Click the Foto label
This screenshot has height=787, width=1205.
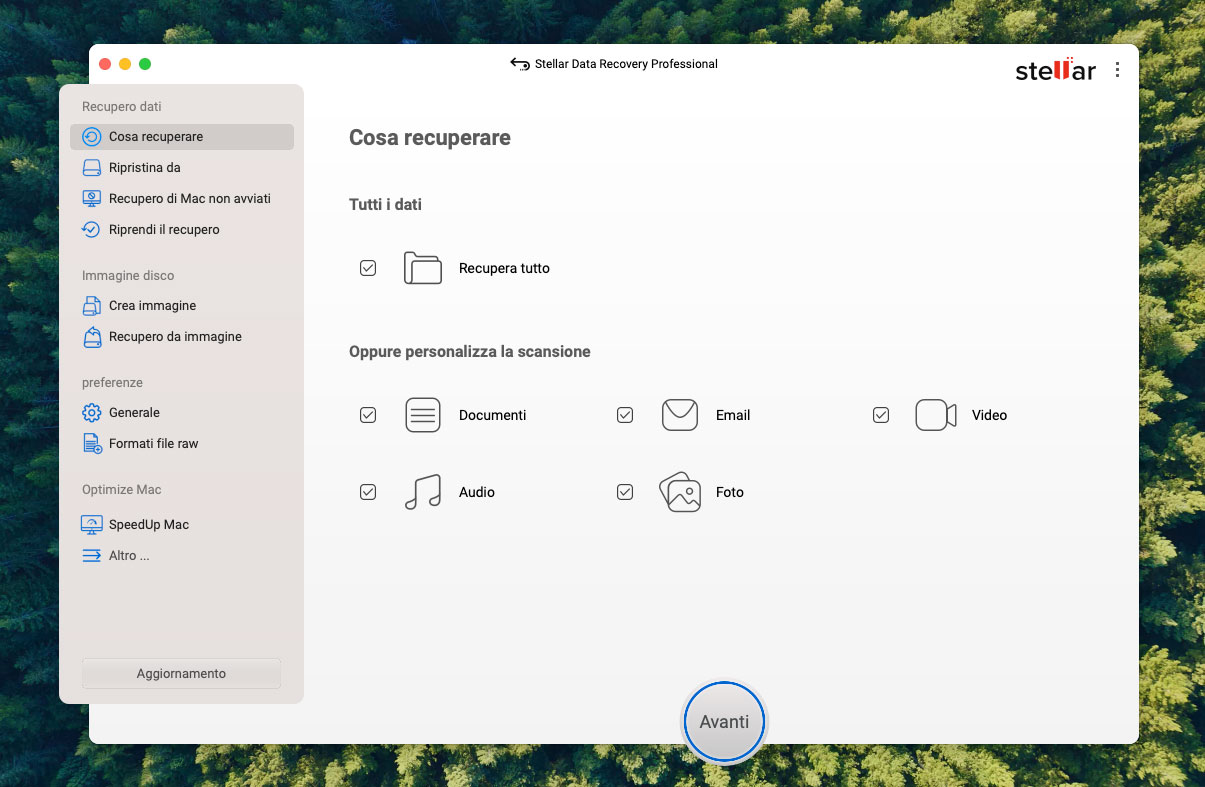coord(730,492)
